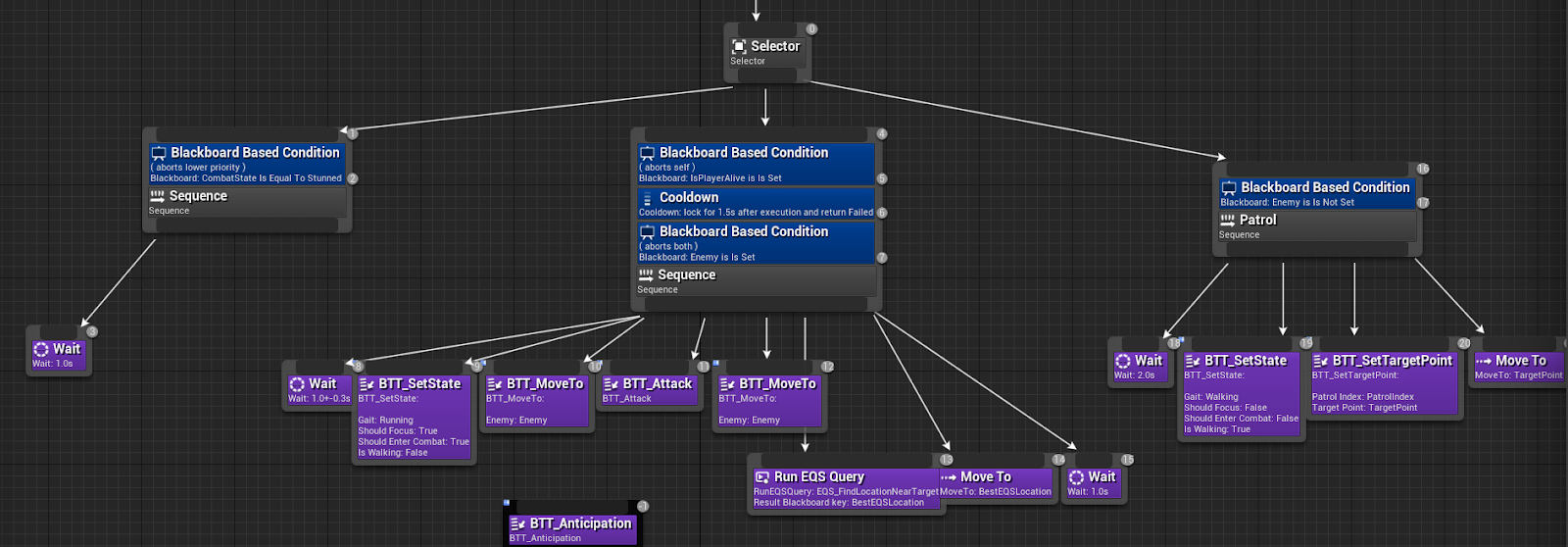The height and width of the screenshot is (547, 1568).
Task: Click the 'MoveTo: TargetPoint' description
Action: pos(1519,374)
